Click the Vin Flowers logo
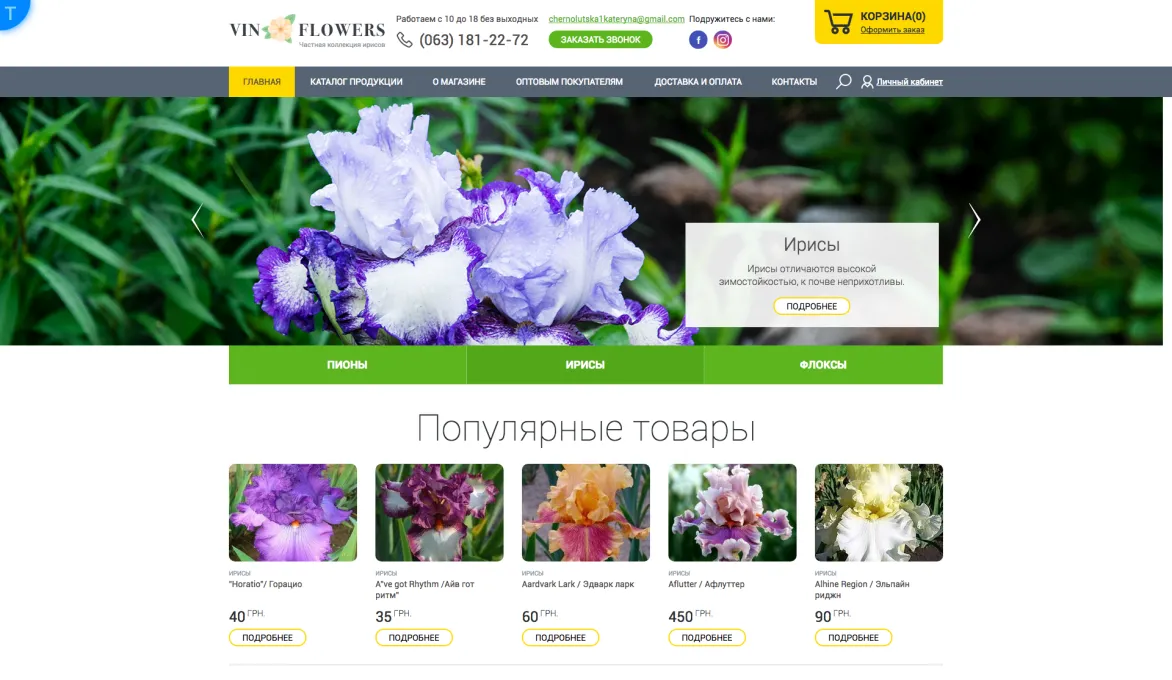 tap(306, 31)
